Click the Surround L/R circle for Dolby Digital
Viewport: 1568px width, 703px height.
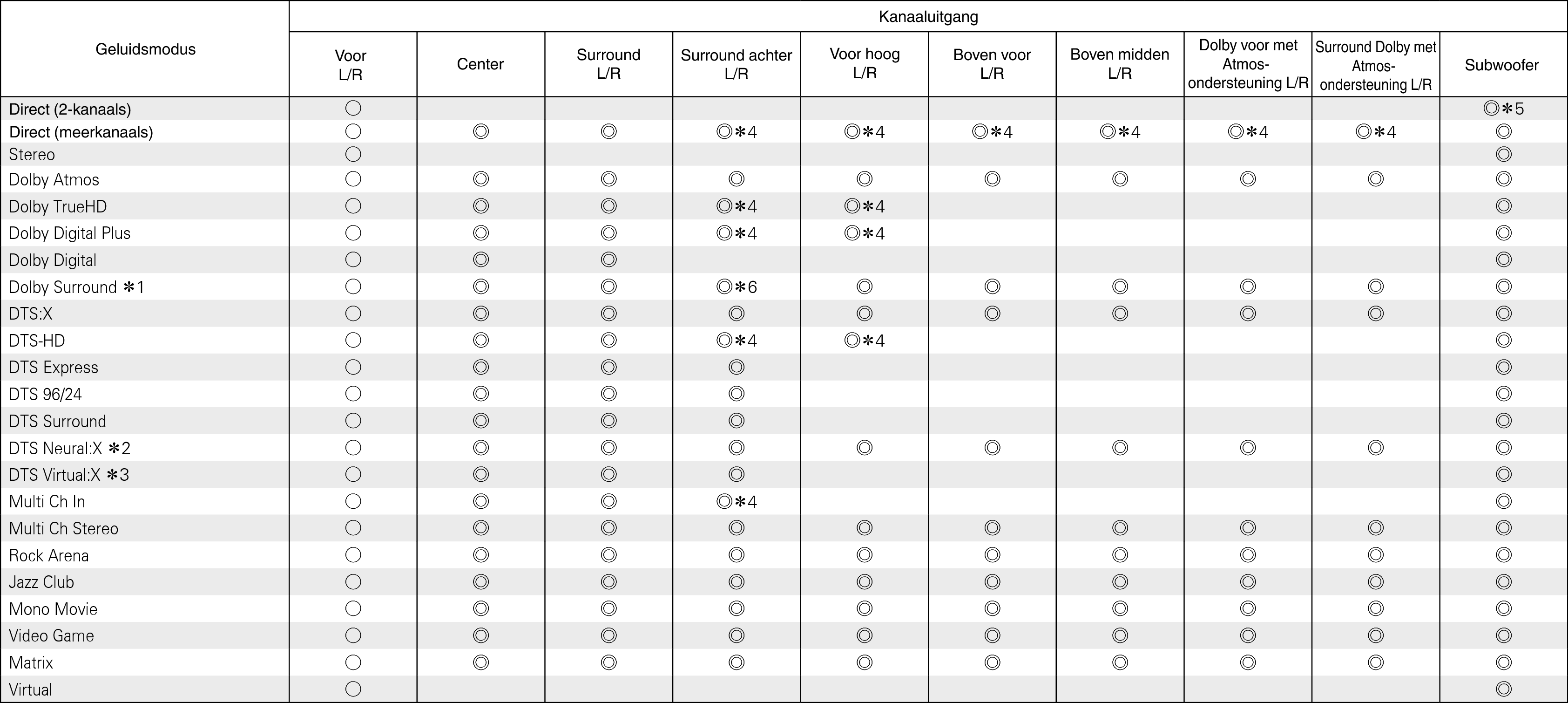coord(608,259)
